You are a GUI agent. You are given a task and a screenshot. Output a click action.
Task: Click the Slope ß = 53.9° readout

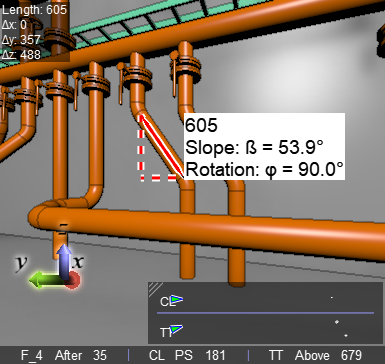pyautogui.click(x=254, y=147)
